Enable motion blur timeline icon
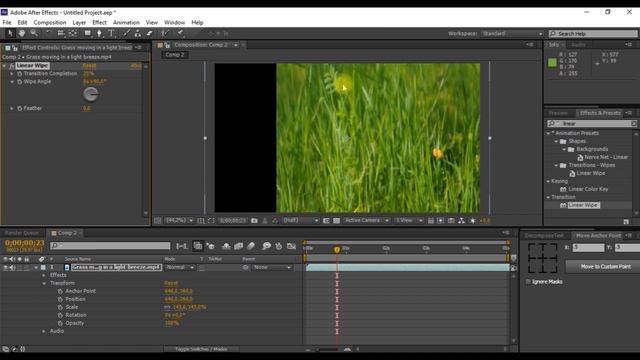This screenshot has height=360, width=640. [x=251, y=246]
